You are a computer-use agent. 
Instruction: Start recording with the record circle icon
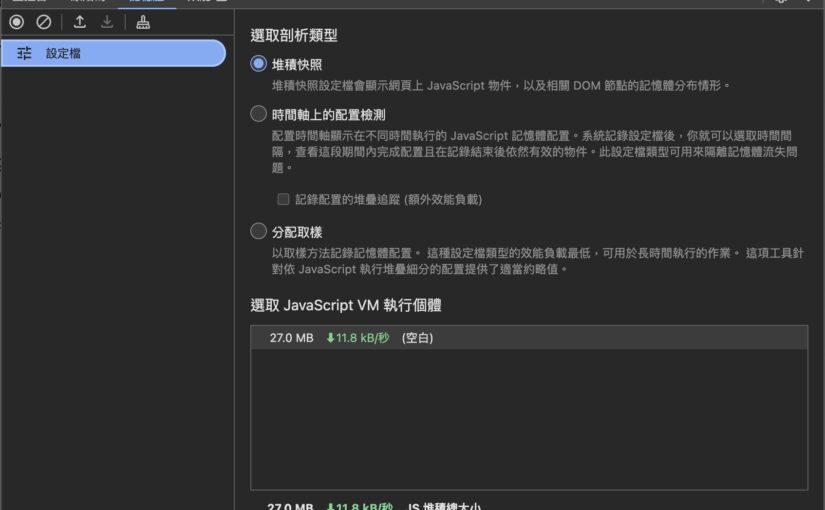[x=17, y=22]
